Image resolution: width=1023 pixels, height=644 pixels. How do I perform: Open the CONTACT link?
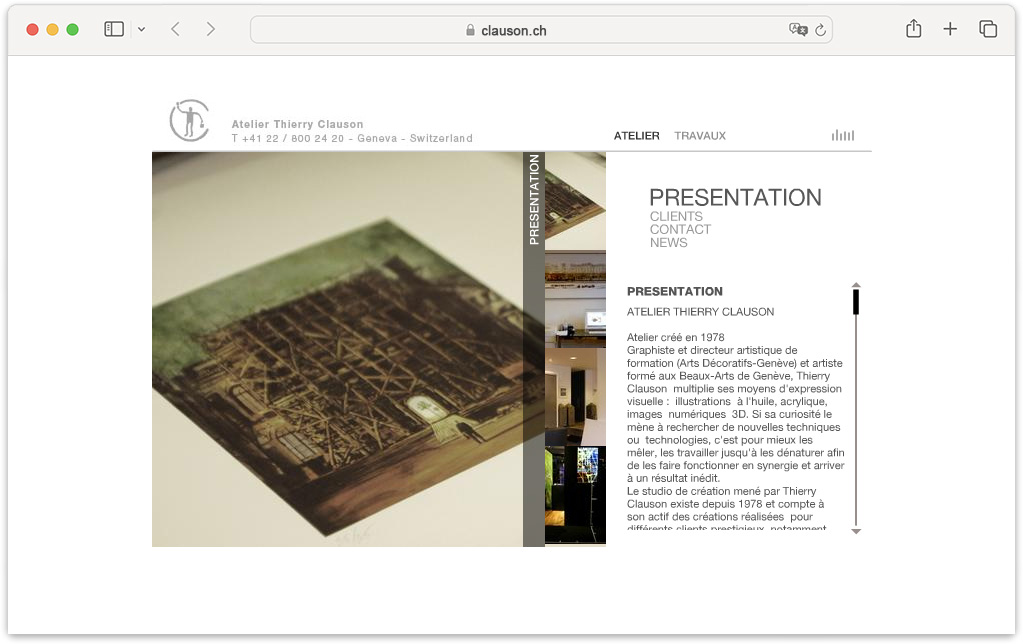(x=680, y=229)
